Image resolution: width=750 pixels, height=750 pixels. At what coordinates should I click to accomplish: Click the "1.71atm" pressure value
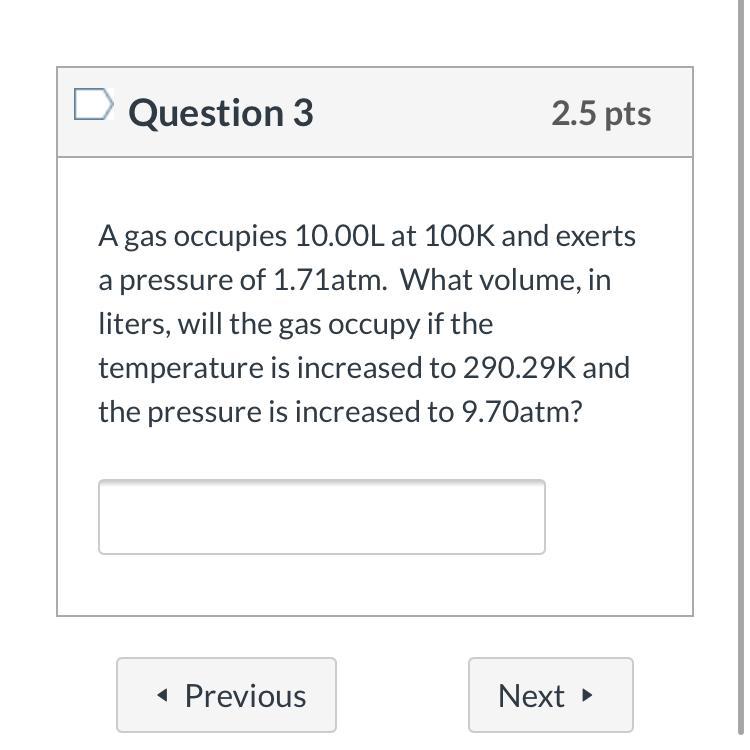(329, 281)
